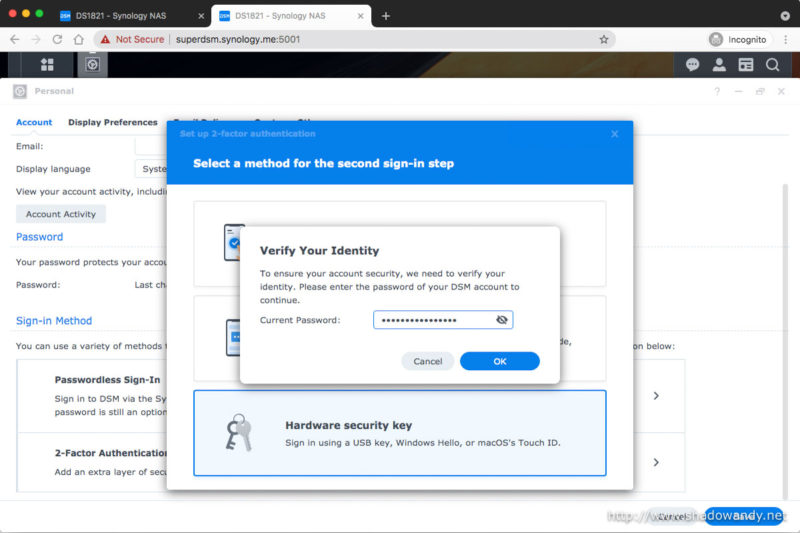Go forward in browser history
This screenshot has width=800, height=533.
pyautogui.click(x=36, y=39)
